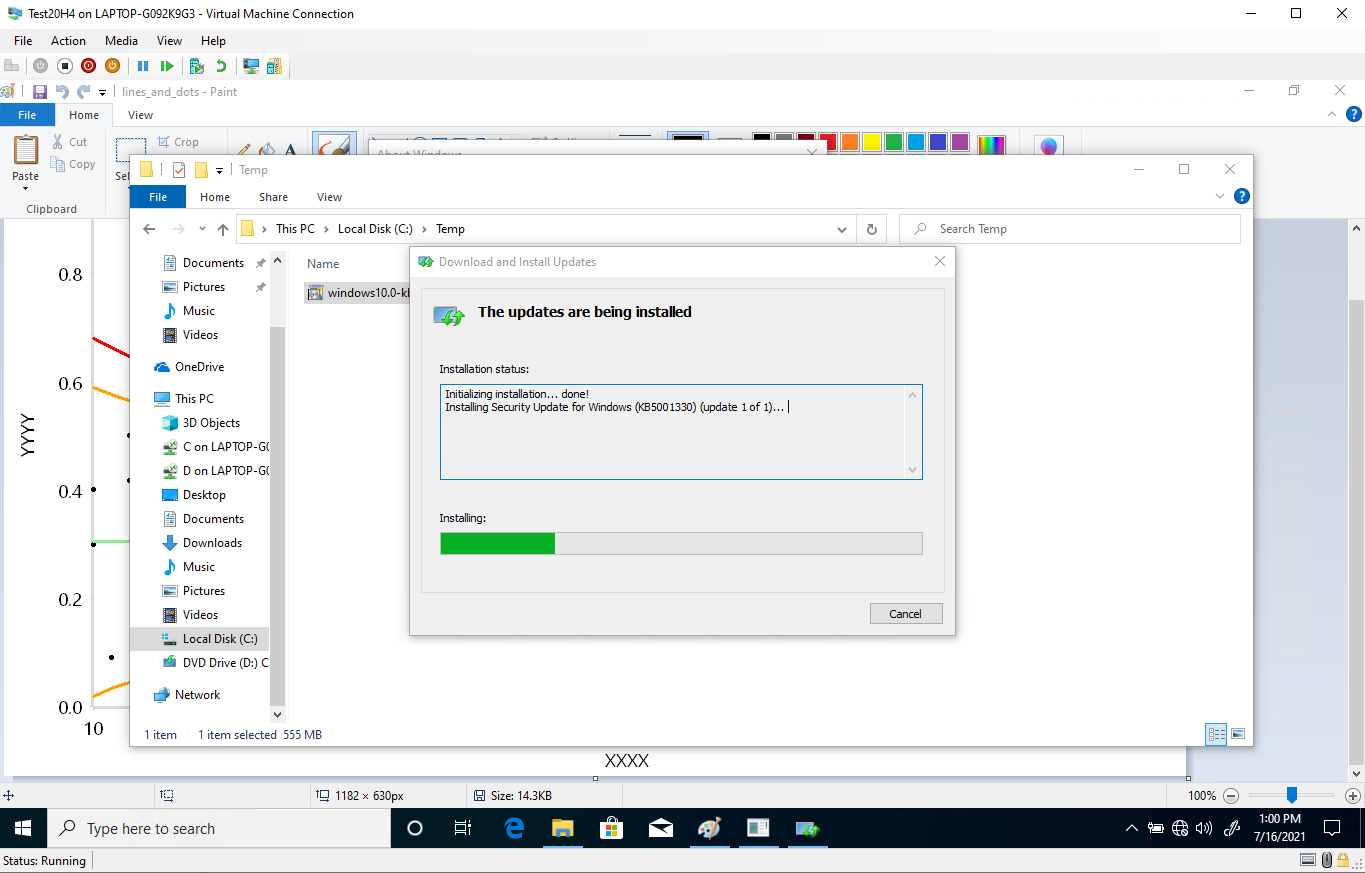The height and width of the screenshot is (873, 1365).
Task: Open the VM Action menu
Action: click(68, 41)
